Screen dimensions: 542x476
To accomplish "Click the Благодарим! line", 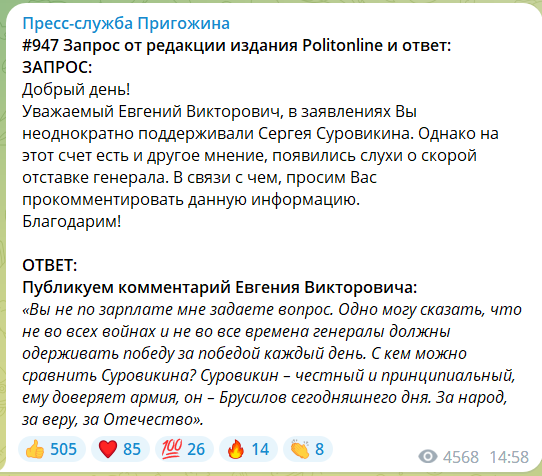I will (72, 221).
